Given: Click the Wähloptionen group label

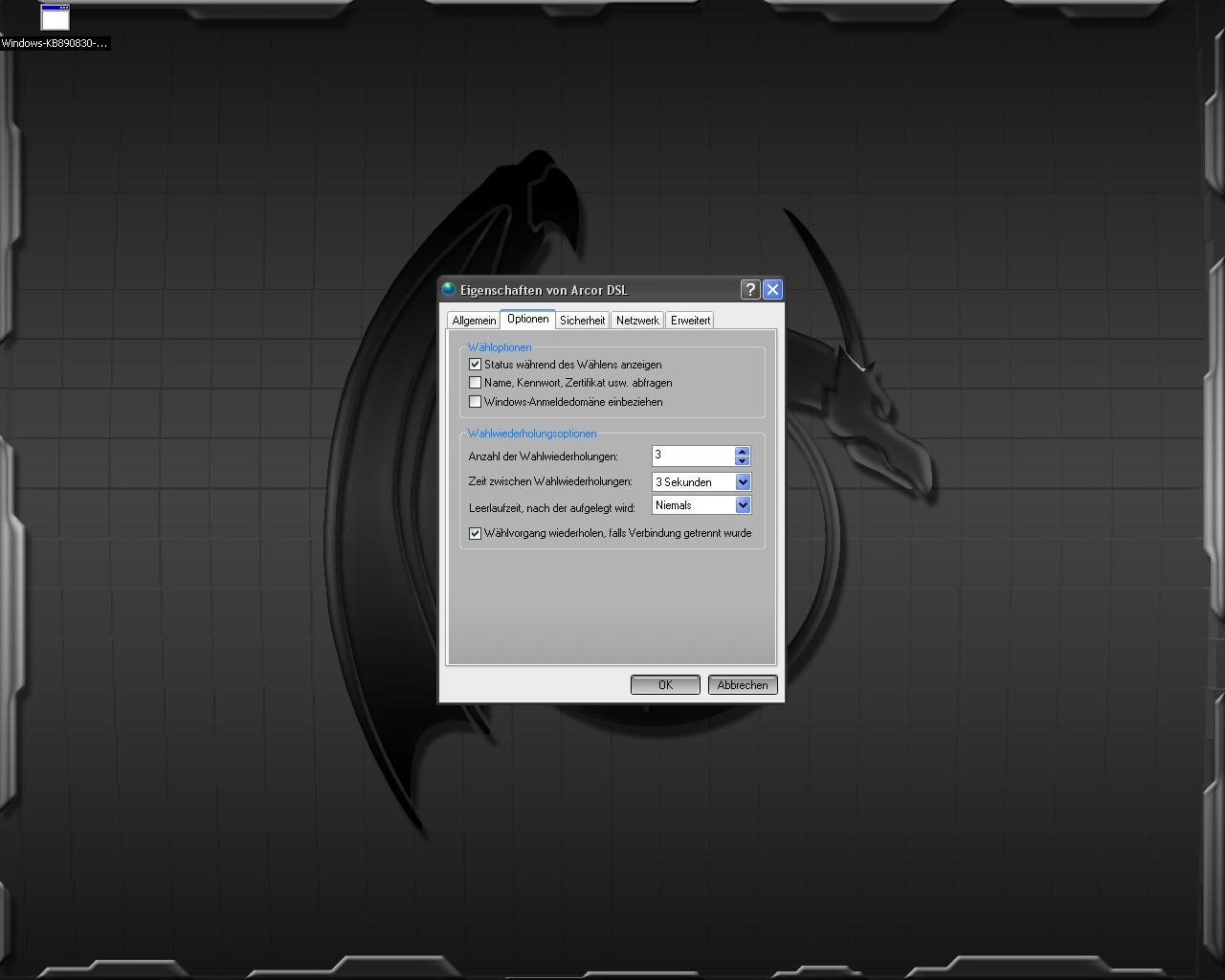Looking at the screenshot, I should click(500, 347).
